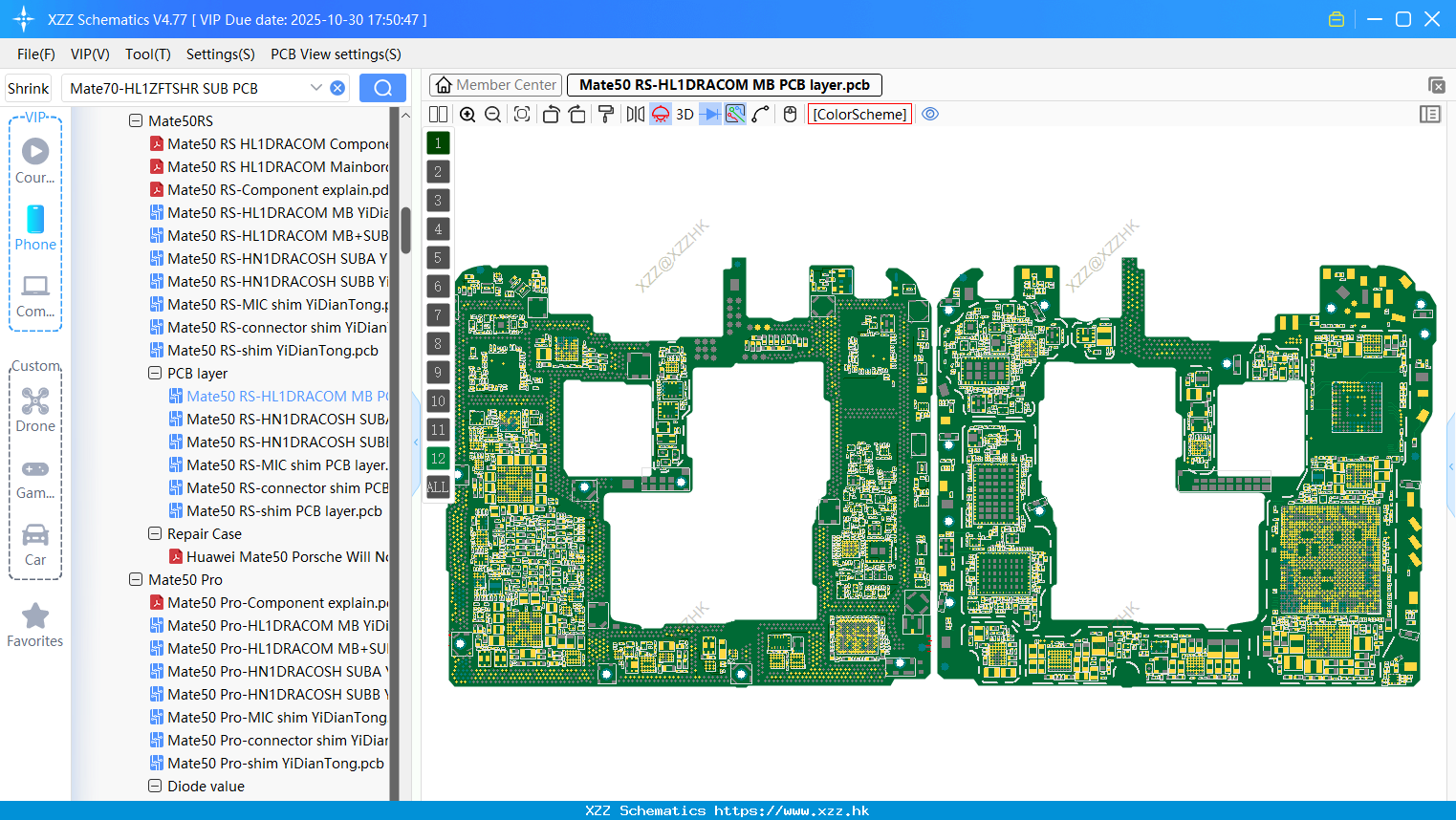Fit PCB to window
This screenshot has height=820, width=1456.
click(522, 114)
